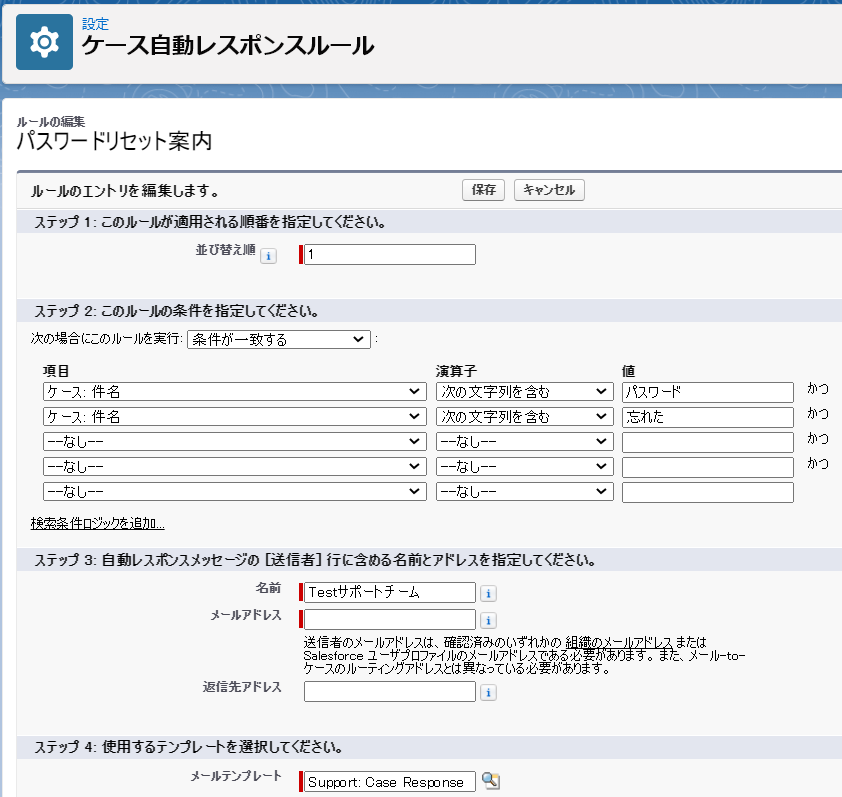The height and width of the screenshot is (797, 842).
Task: Click value field containing 忘れた
Action: click(x=708, y=417)
